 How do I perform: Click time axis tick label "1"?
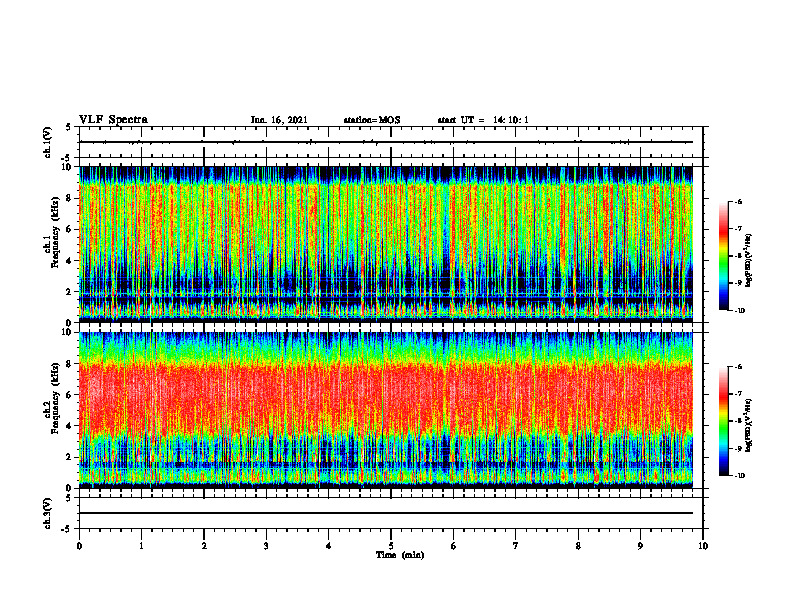pyautogui.click(x=141, y=546)
